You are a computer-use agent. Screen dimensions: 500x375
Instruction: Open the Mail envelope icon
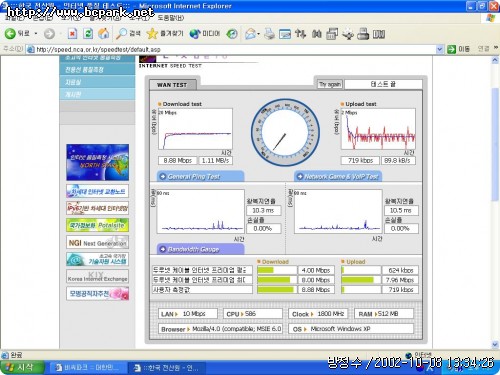(250, 34)
